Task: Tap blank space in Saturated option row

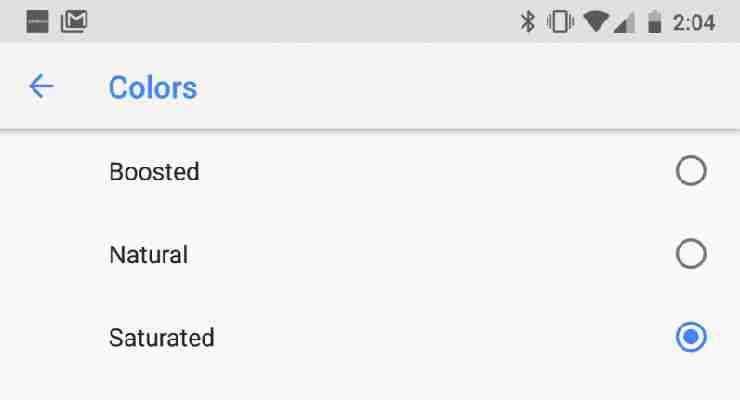Action: click(425, 338)
